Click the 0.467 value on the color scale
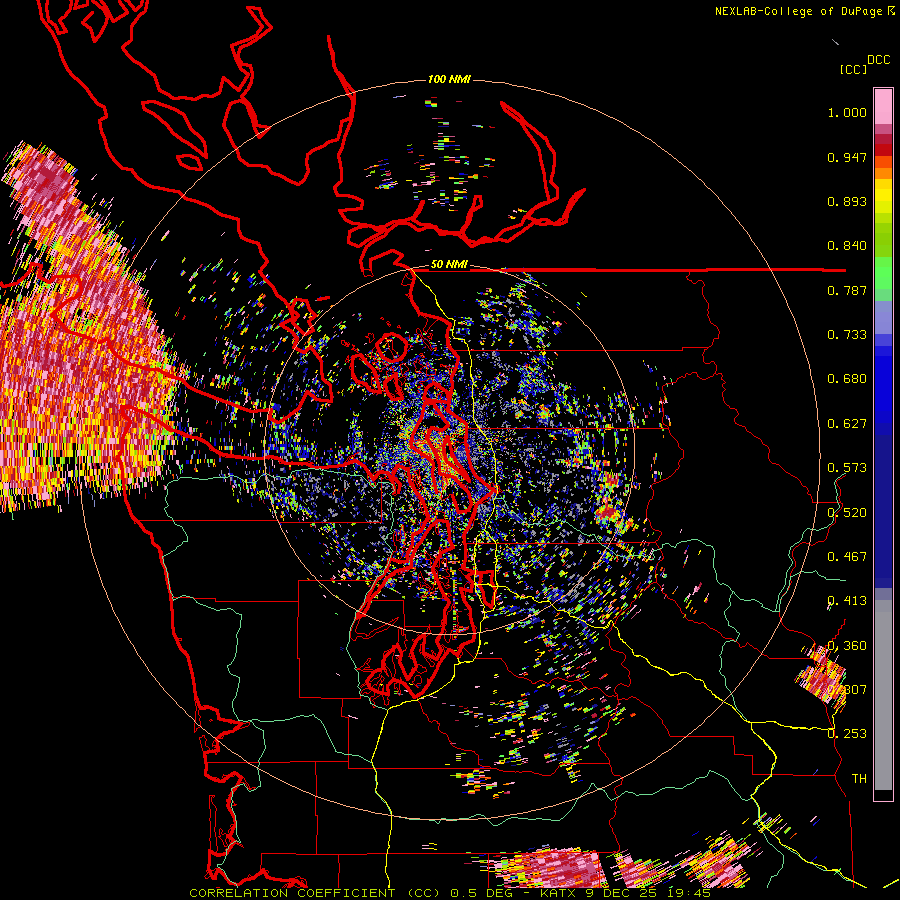Screen dimensions: 900x900 click(x=847, y=557)
